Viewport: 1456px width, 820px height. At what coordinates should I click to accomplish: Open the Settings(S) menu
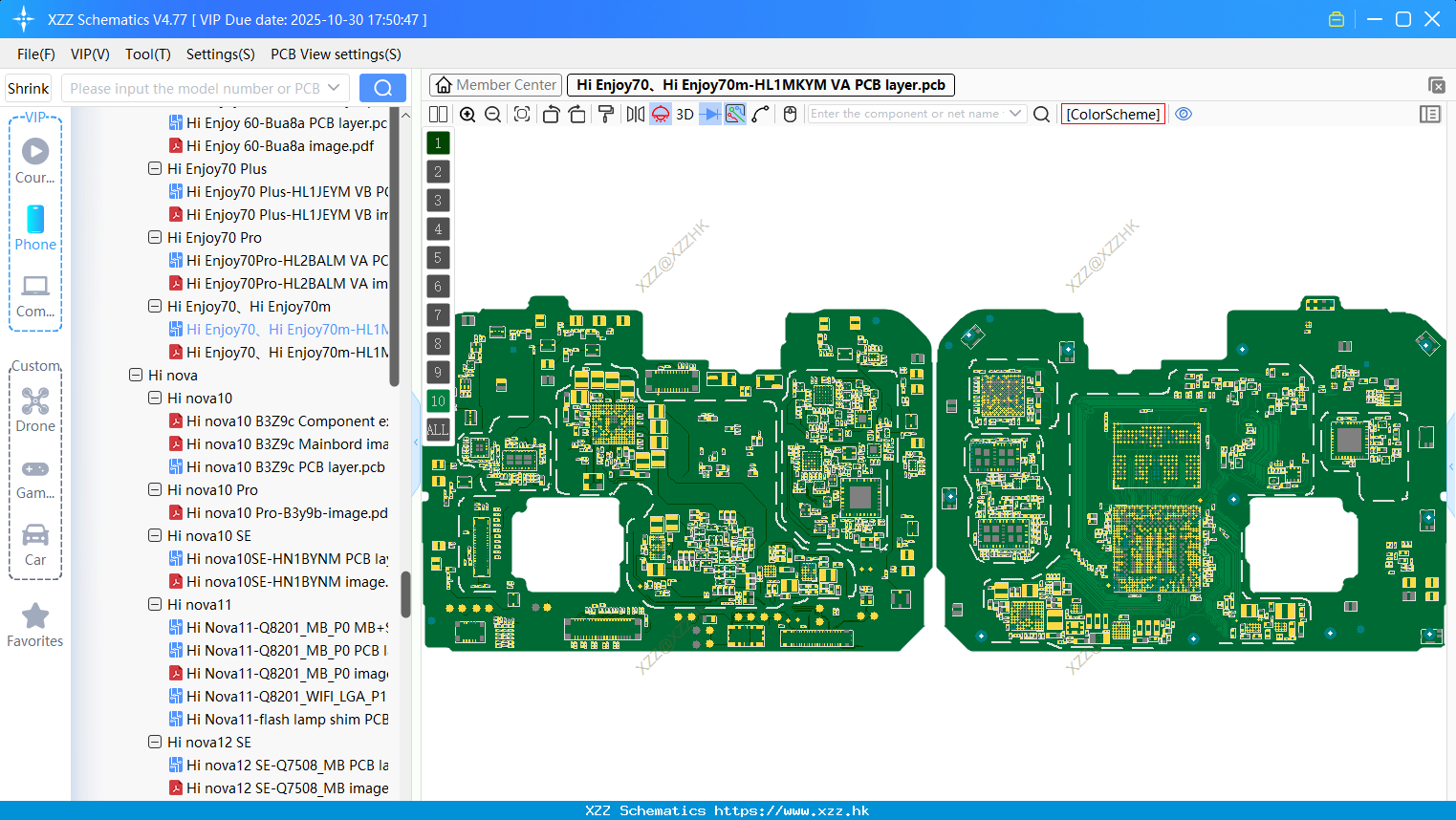click(221, 54)
